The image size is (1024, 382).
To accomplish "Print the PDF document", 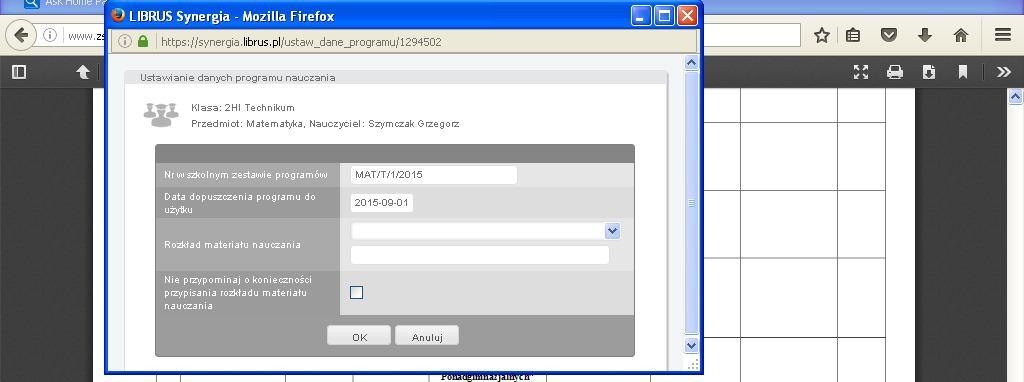I will [x=895, y=72].
